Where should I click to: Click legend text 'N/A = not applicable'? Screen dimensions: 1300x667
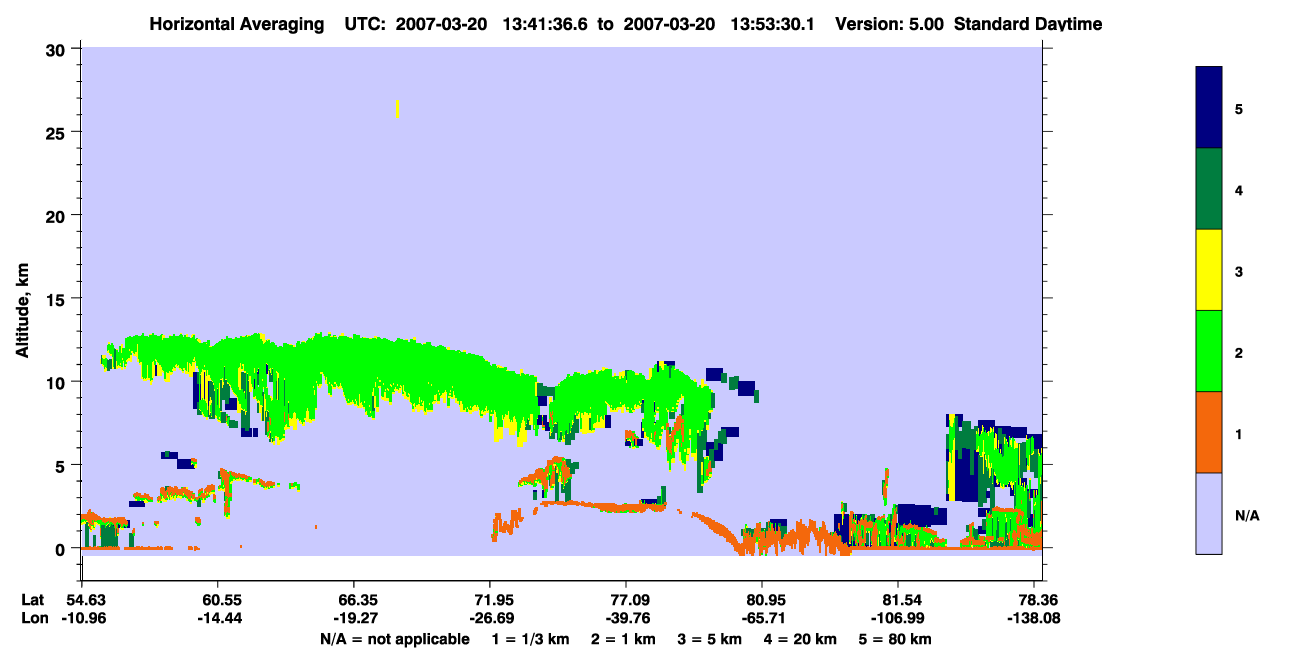tap(394, 639)
